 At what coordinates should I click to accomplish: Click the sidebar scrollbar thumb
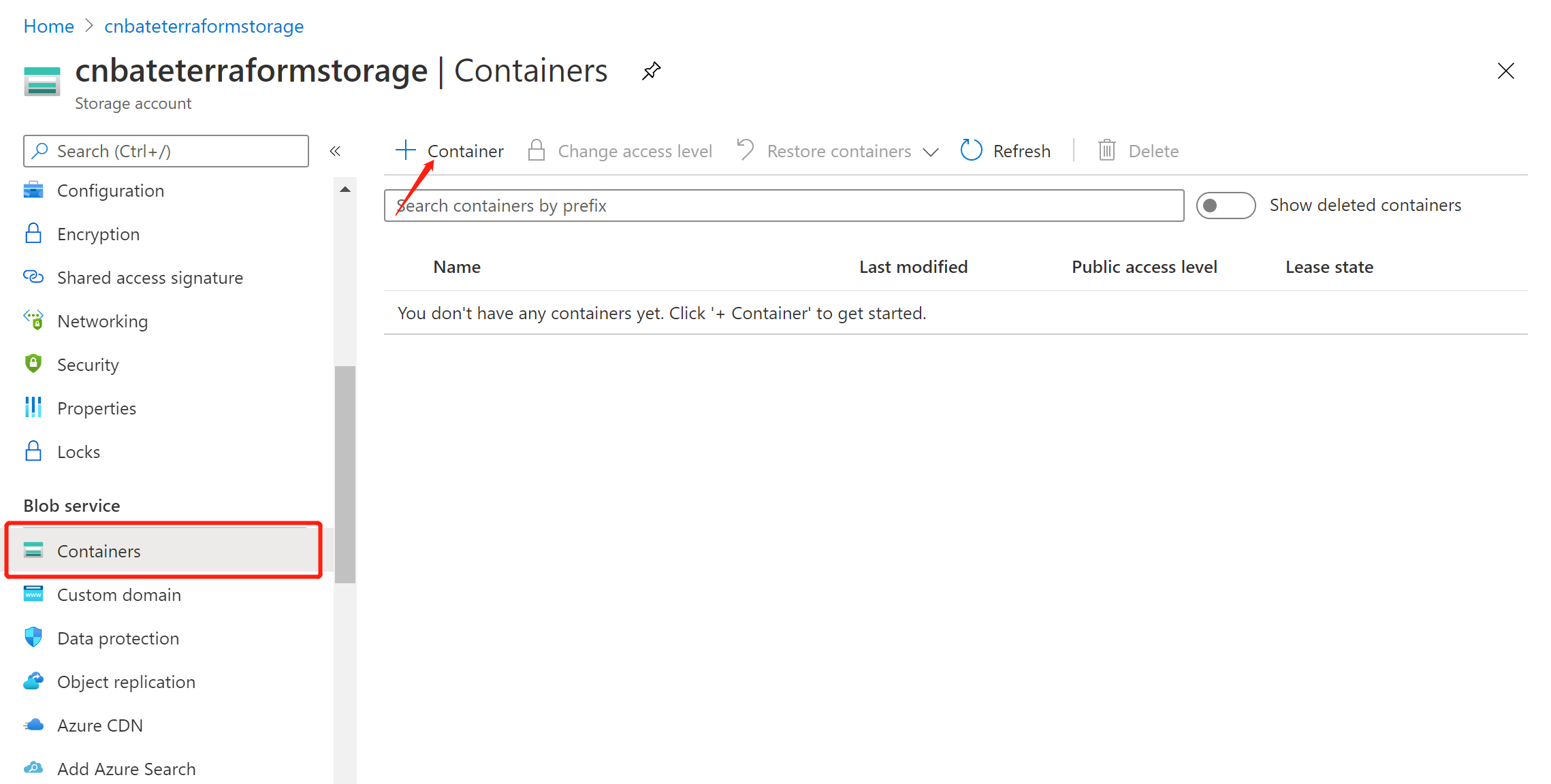345,474
